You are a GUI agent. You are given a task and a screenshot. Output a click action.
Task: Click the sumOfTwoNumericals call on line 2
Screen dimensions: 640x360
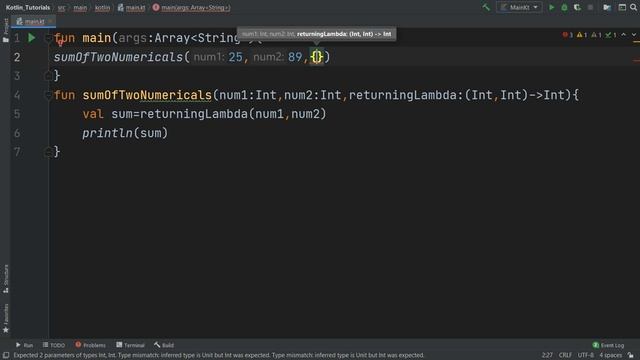118,57
